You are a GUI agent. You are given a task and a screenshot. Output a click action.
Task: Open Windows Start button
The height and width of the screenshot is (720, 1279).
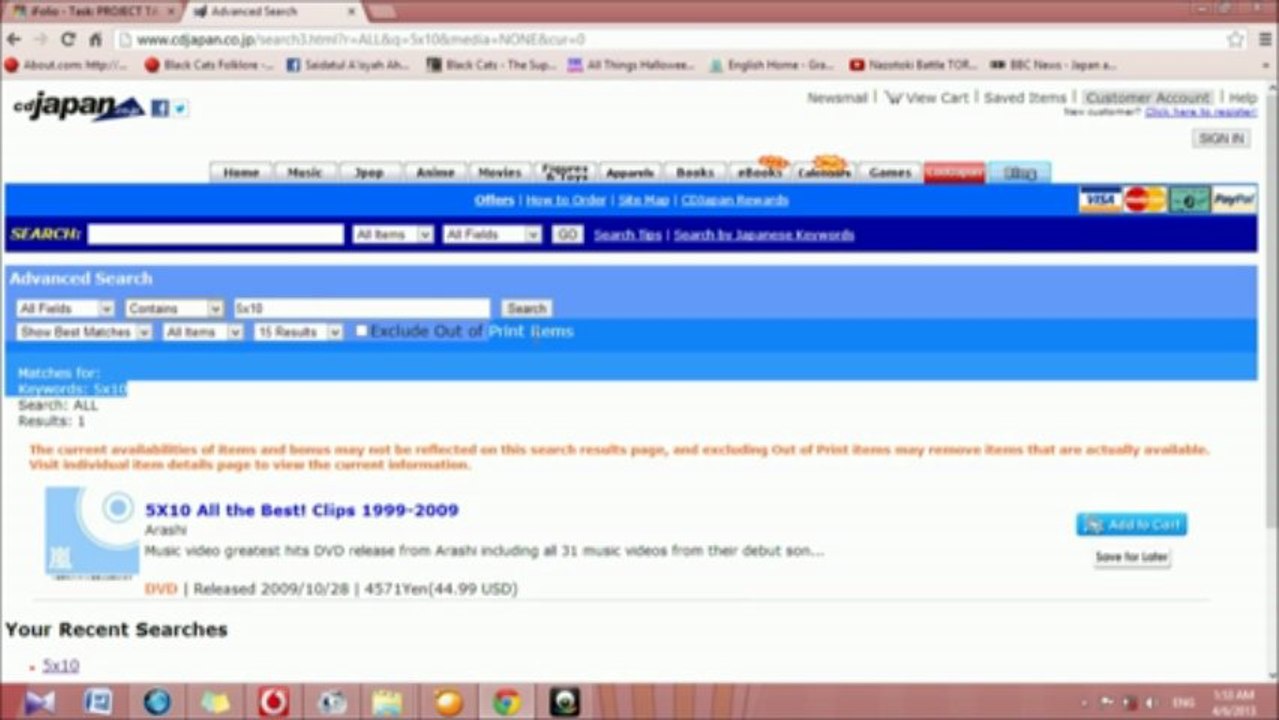[x=39, y=702]
